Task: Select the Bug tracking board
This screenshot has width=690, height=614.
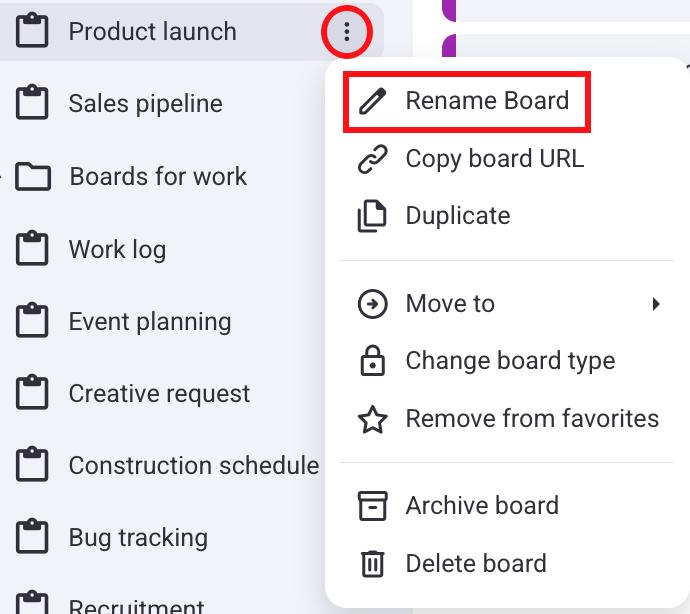Action: [138, 538]
